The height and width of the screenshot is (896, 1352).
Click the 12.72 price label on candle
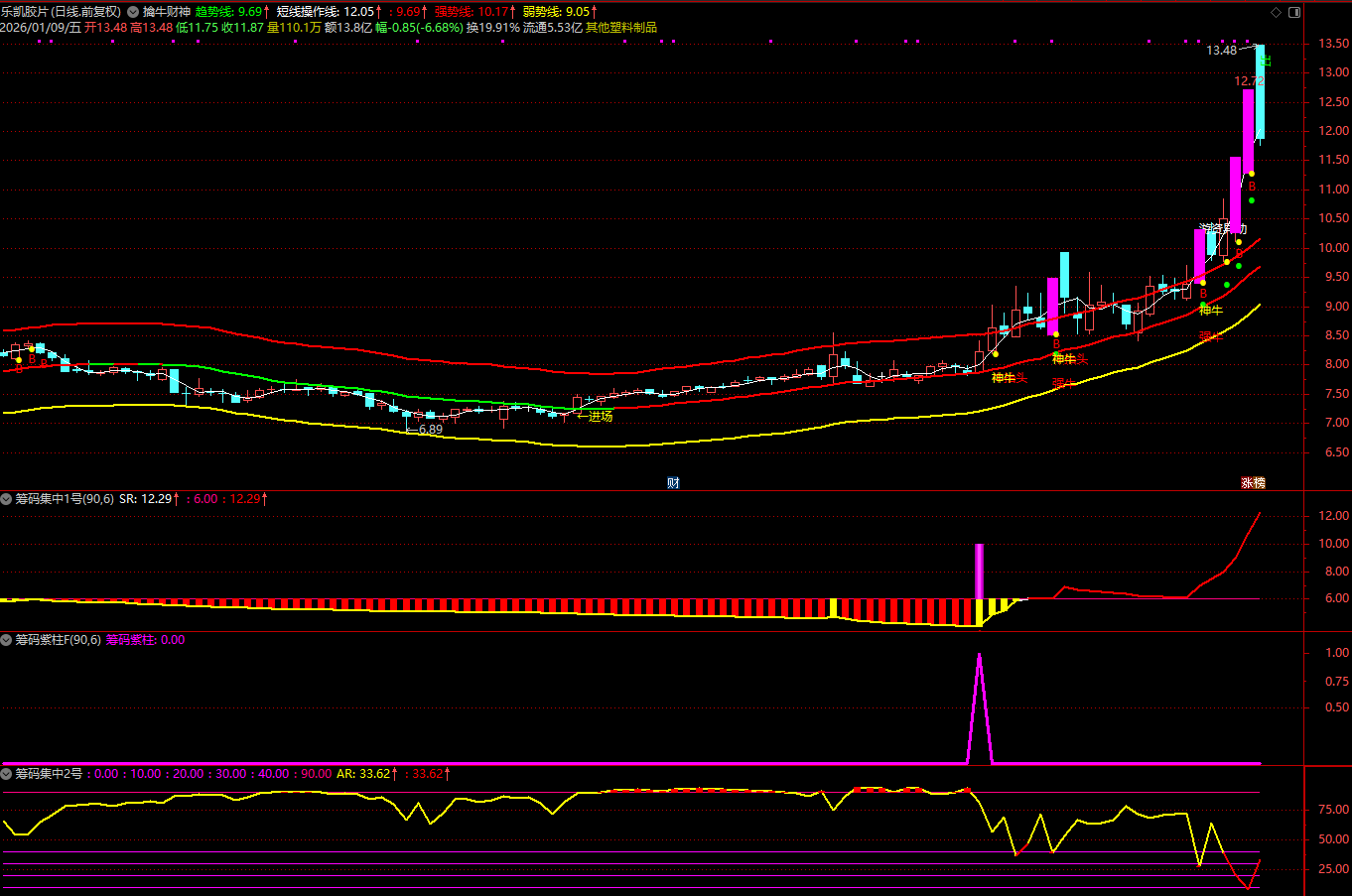pos(1248,81)
